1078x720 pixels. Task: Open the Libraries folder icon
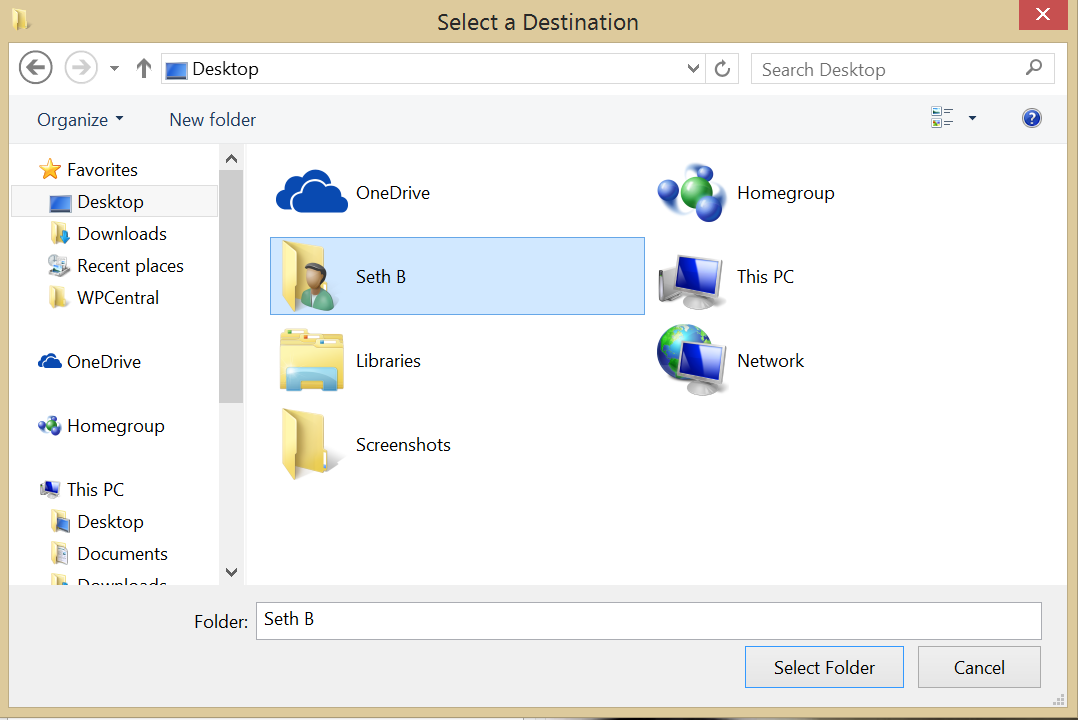click(x=311, y=361)
